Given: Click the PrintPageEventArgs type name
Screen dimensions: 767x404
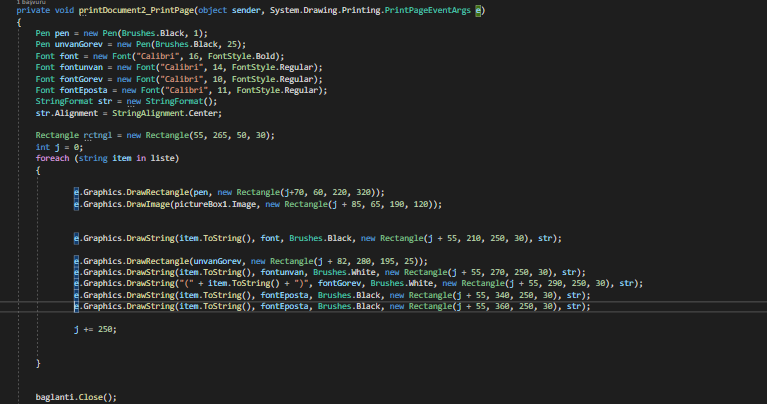Looking at the screenshot, I should (x=428, y=10).
